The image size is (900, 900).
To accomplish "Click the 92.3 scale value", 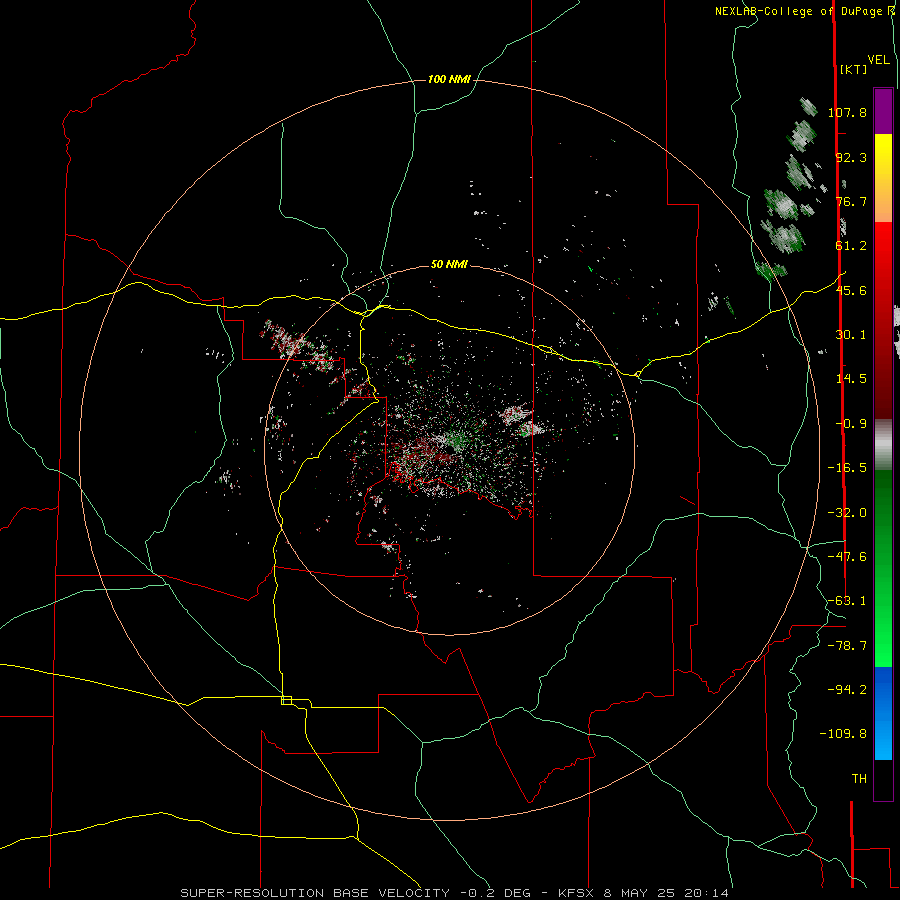I will pyautogui.click(x=851, y=157).
